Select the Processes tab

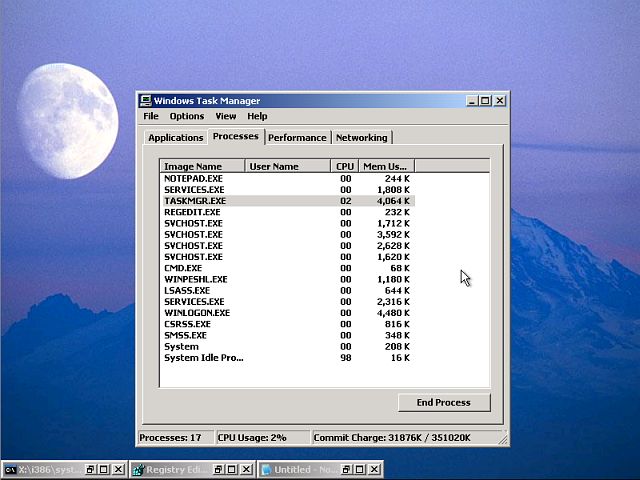236,136
